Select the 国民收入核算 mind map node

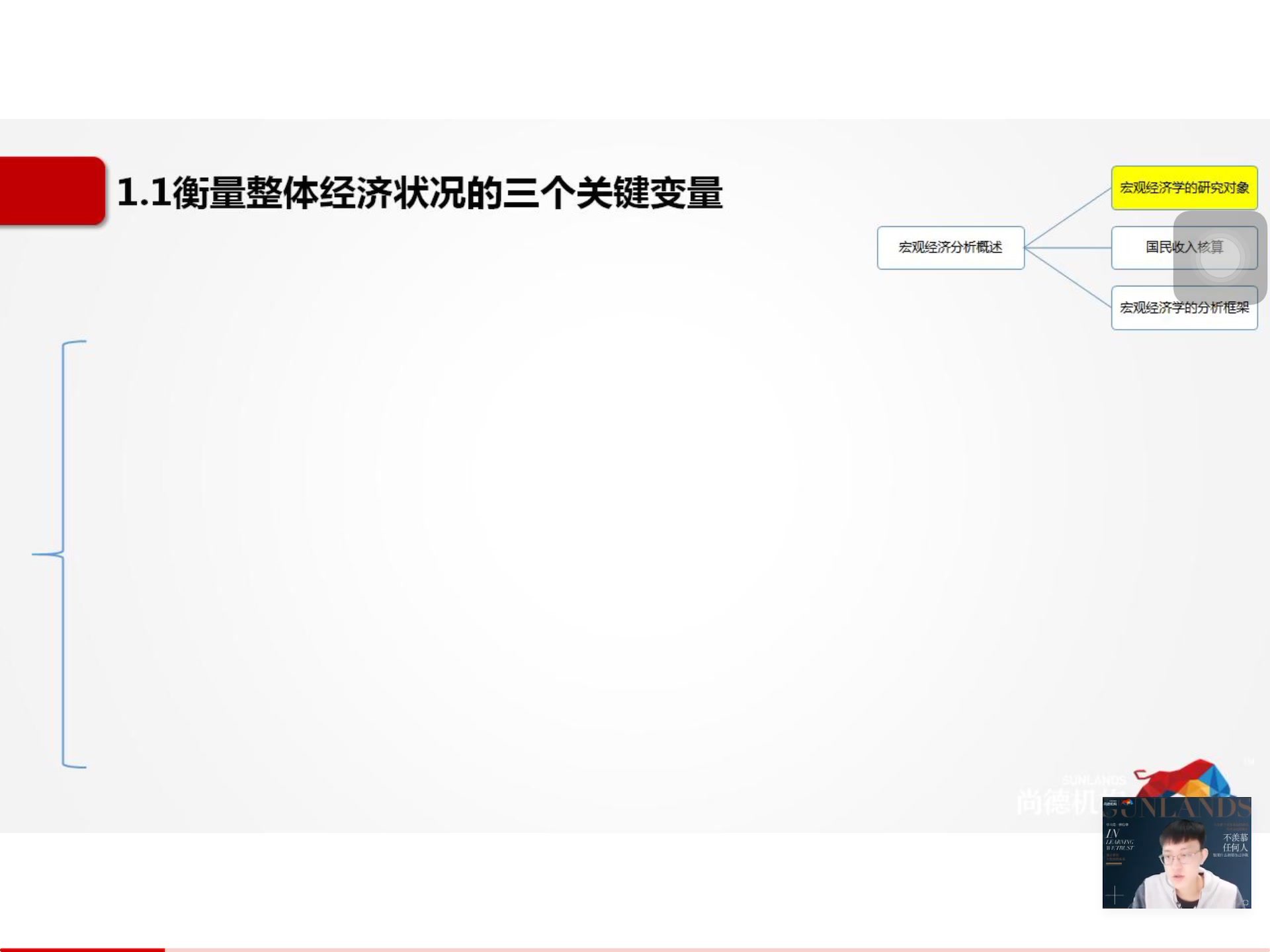[1184, 247]
